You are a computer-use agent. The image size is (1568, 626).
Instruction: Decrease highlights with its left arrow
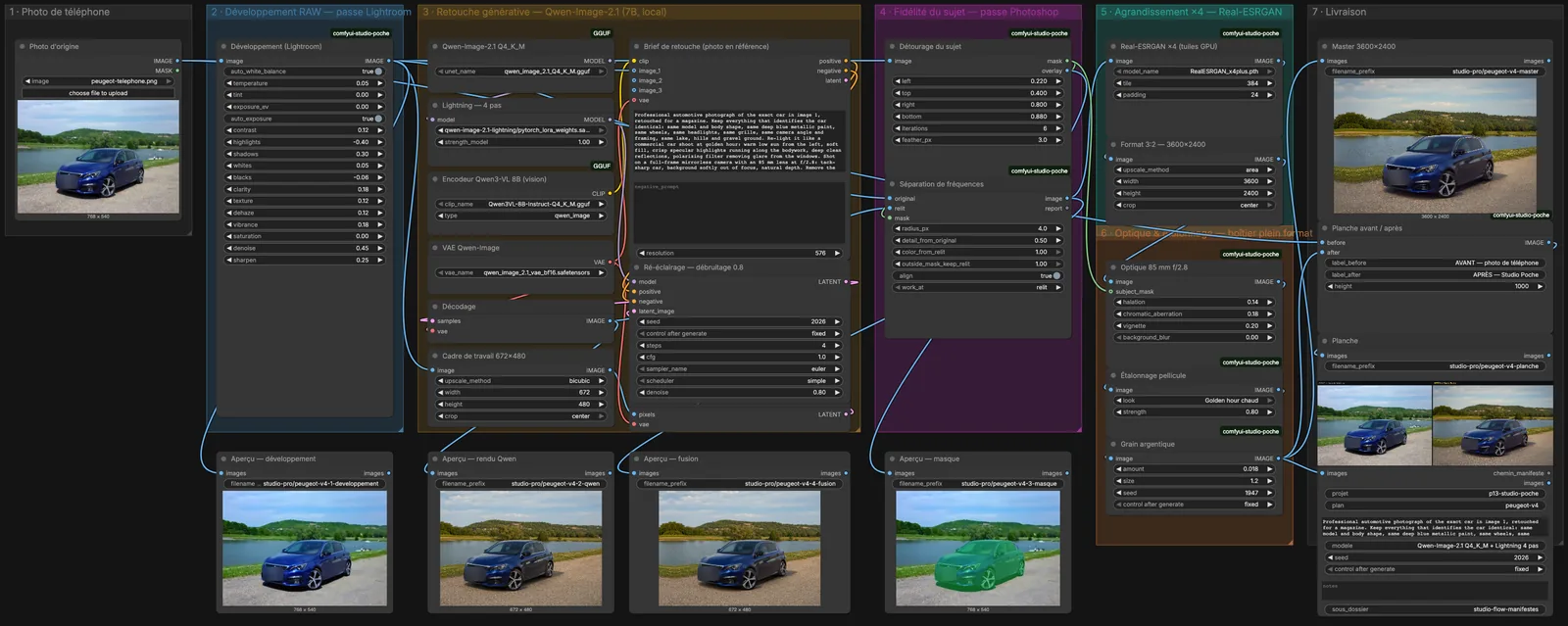[x=230, y=142]
